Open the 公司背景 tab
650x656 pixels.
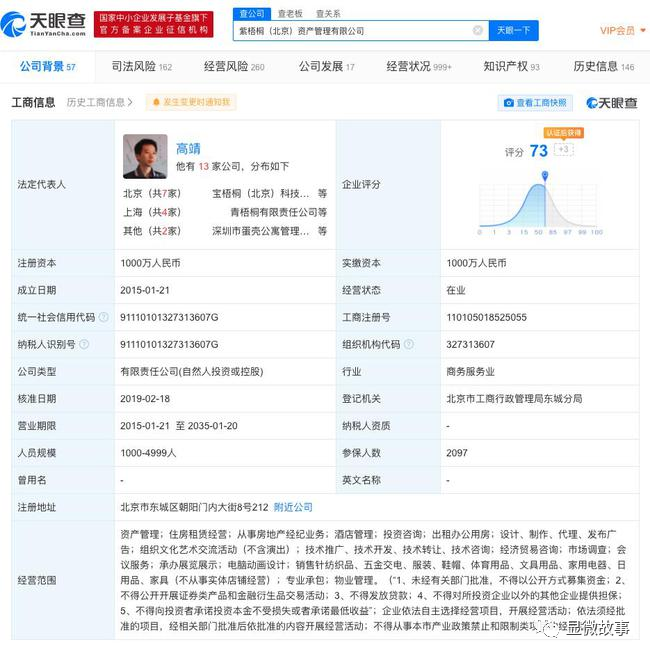48,67
